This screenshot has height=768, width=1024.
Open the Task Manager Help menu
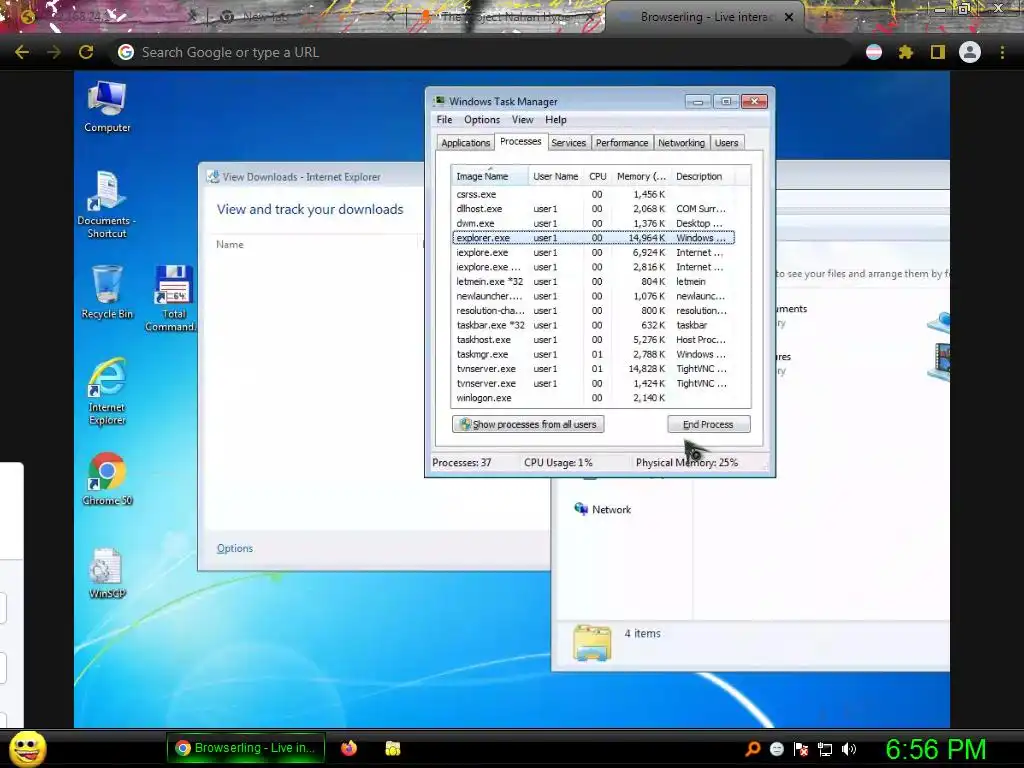pos(556,120)
